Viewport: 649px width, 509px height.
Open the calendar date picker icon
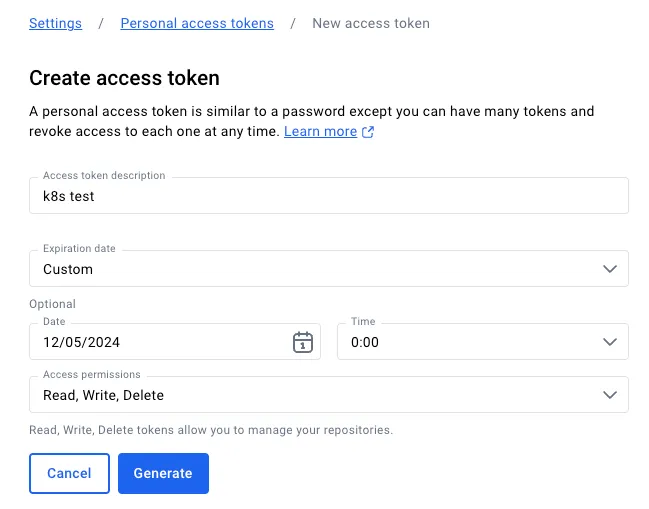tap(303, 342)
